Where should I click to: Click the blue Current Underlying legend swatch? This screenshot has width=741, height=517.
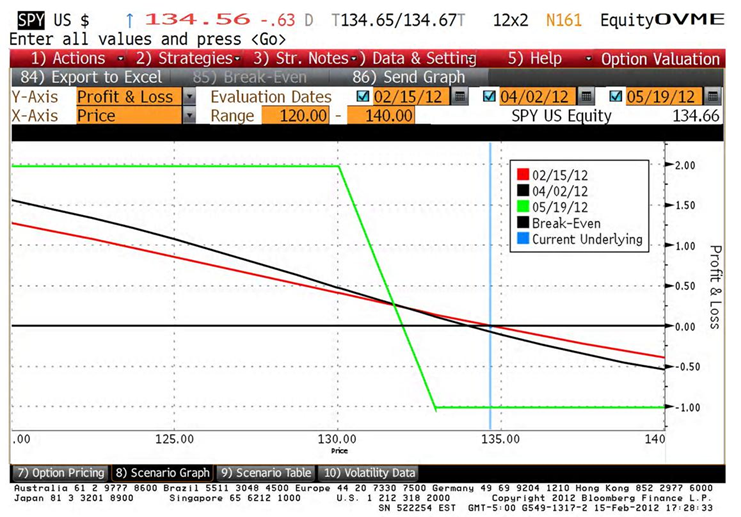[523, 238]
